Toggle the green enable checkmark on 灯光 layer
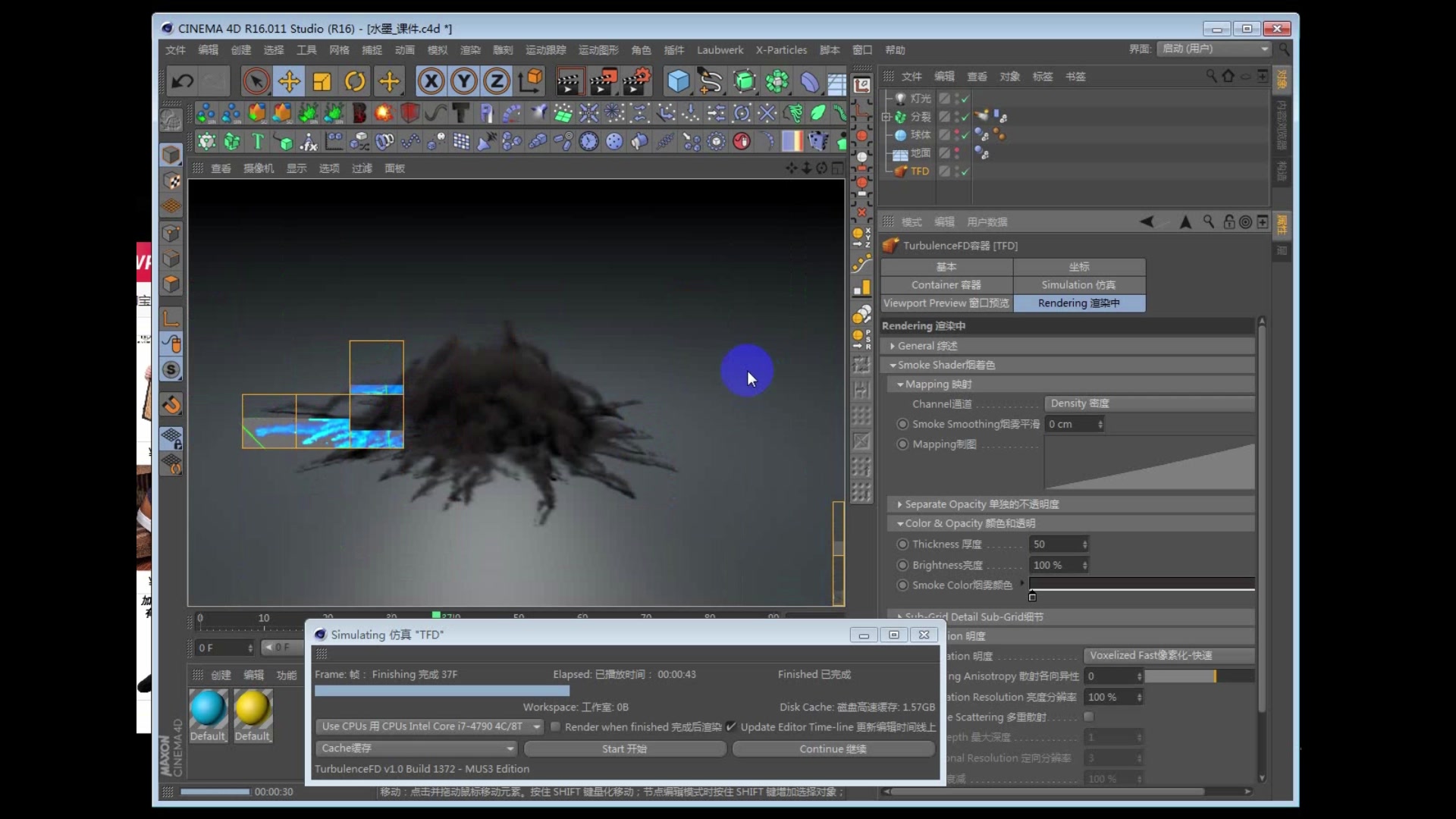 [x=964, y=99]
